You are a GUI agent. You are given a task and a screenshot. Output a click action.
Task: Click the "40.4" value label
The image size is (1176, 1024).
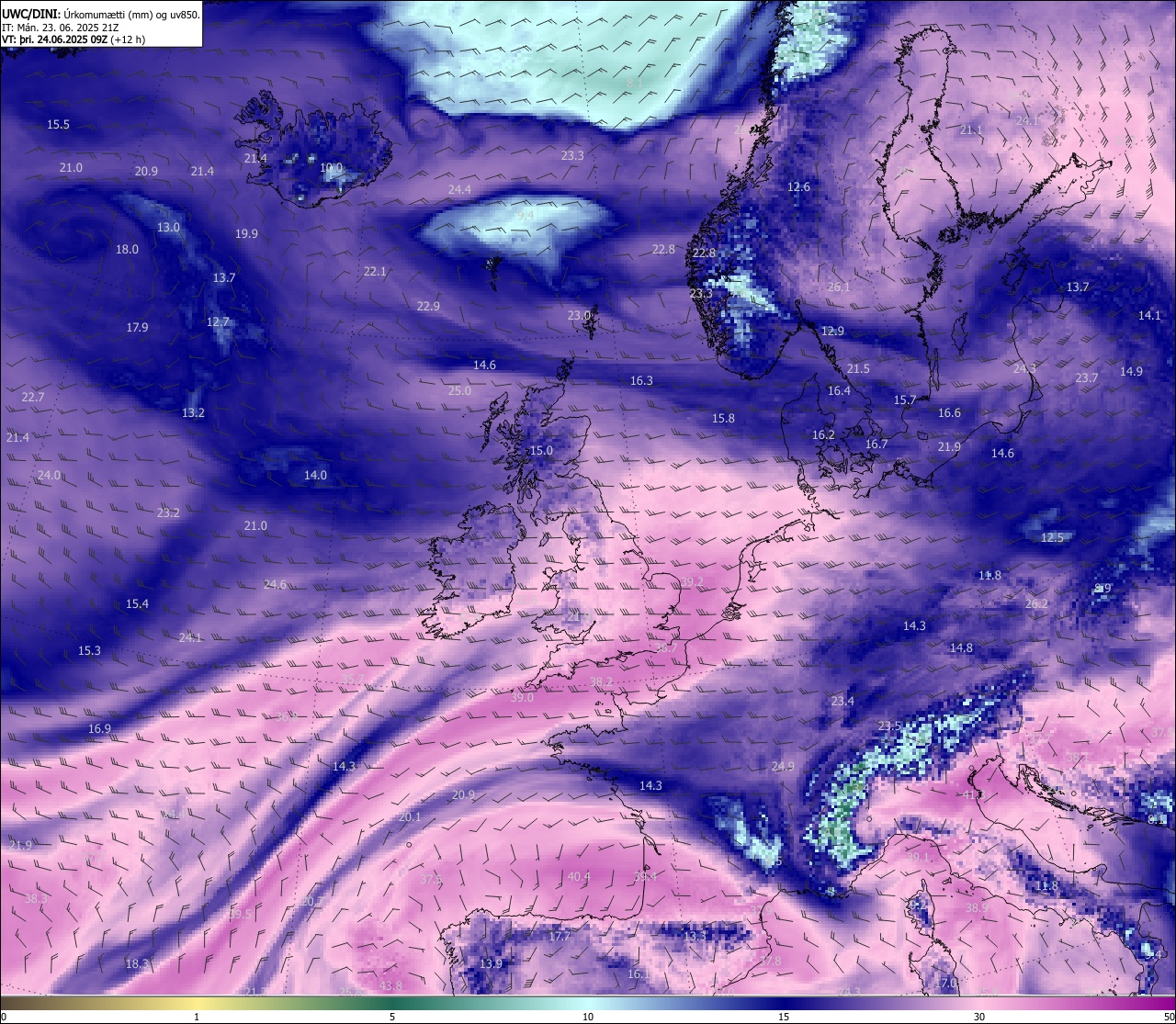pos(578,876)
